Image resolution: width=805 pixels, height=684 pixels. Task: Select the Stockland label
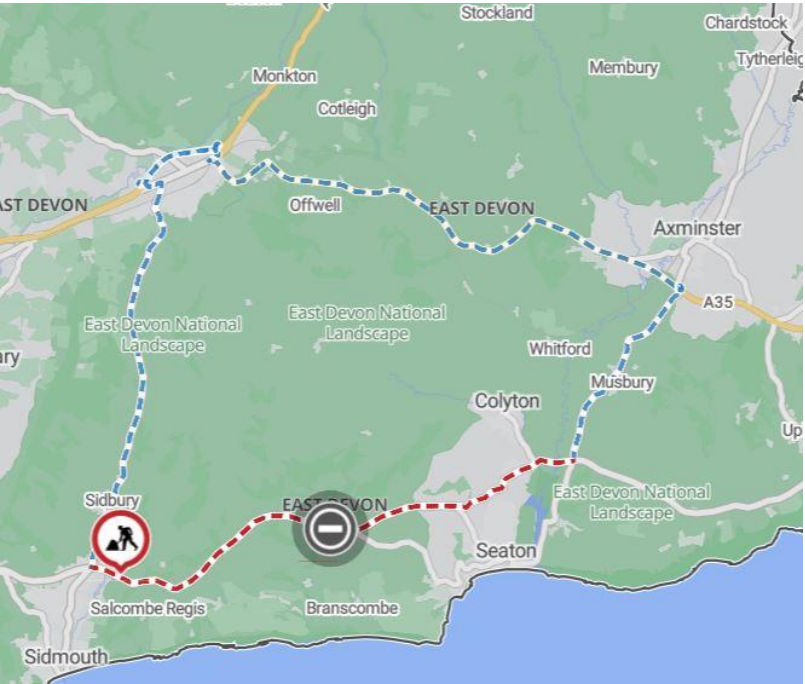point(496,12)
